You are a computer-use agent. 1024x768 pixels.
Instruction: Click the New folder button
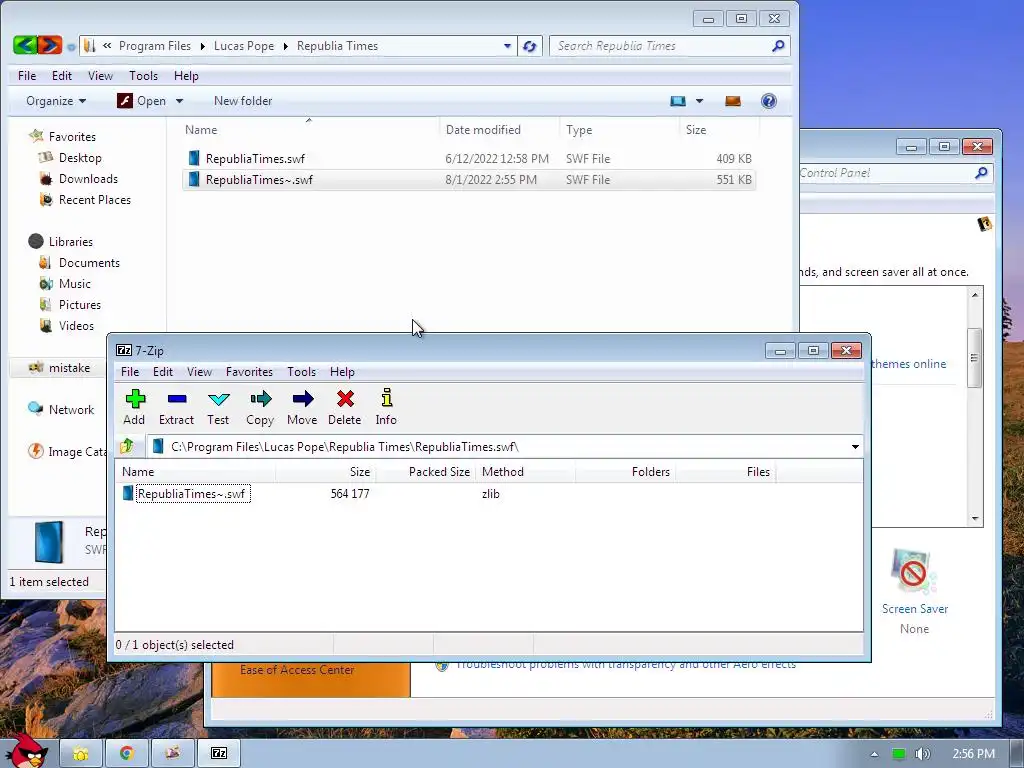pos(243,101)
